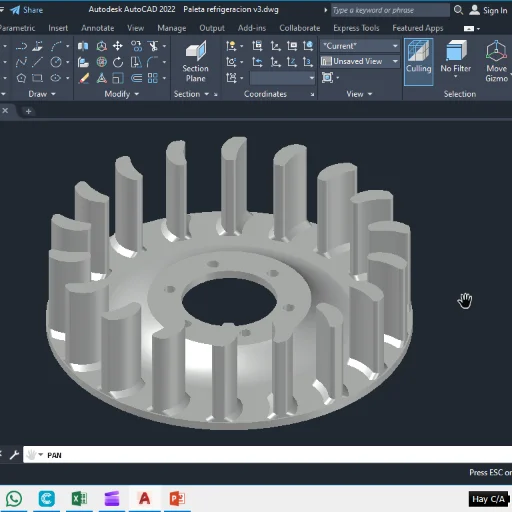The height and width of the screenshot is (512, 512).
Task: Open the Array tool dropdown arrow
Action: [x=164, y=78]
